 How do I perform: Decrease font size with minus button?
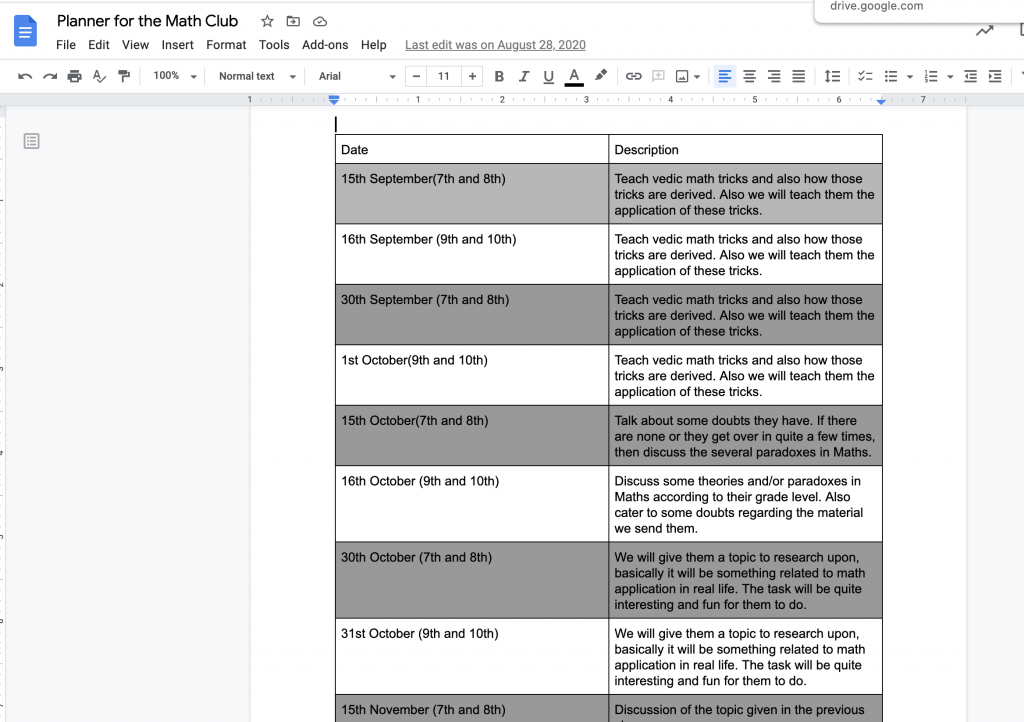tap(416, 76)
